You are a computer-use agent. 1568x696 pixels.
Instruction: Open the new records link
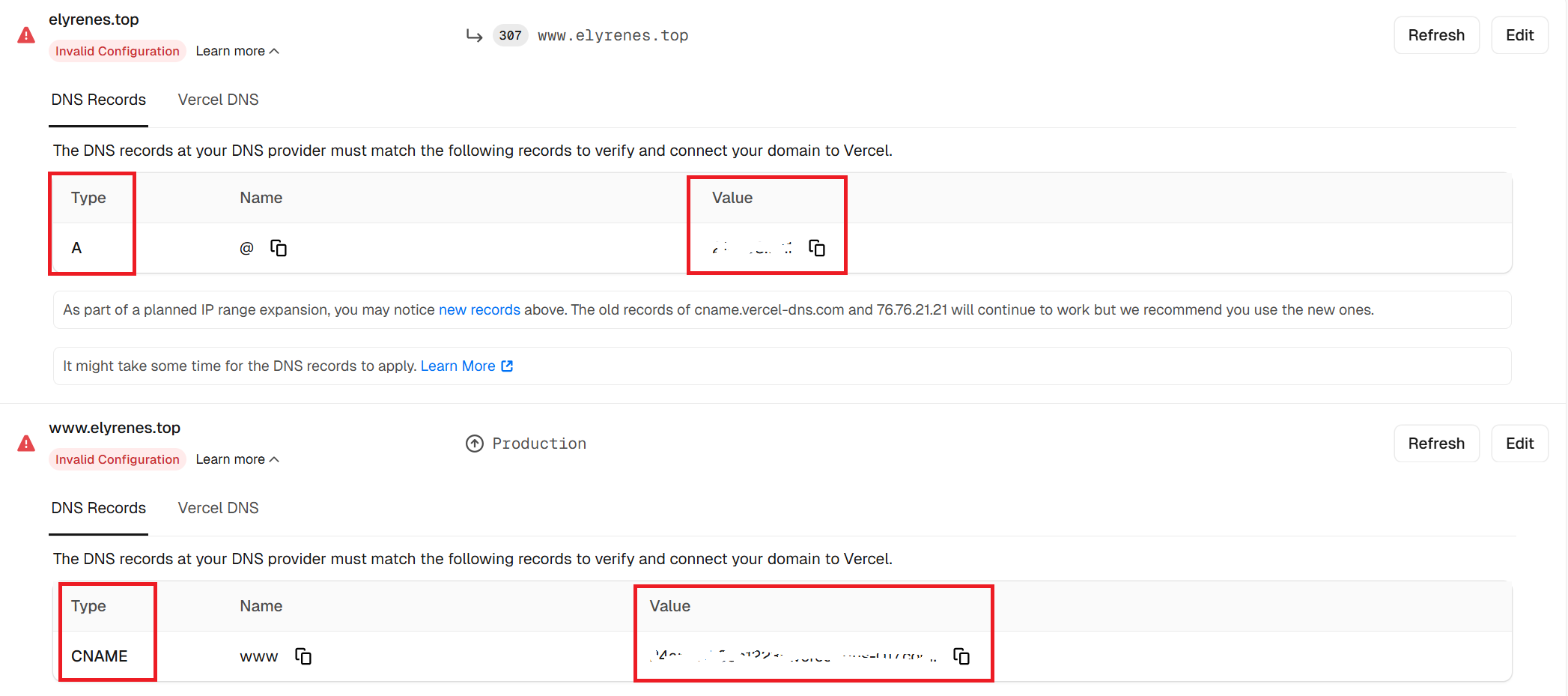479,309
